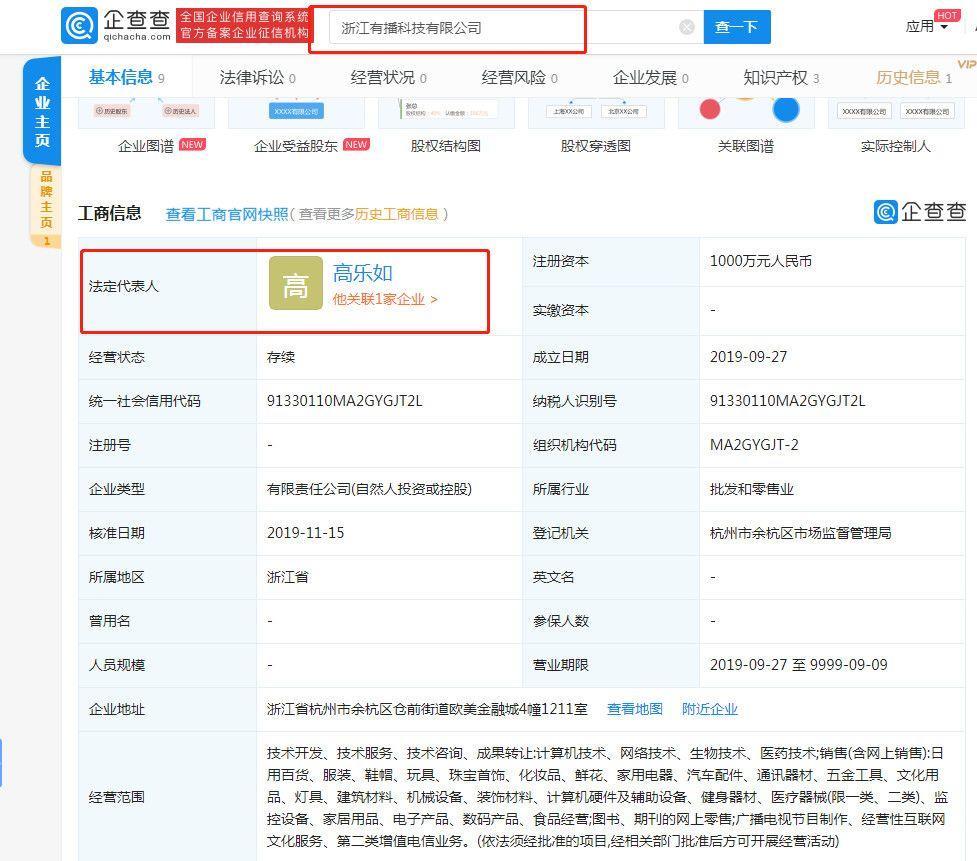Click the Qichacha logo icon
This screenshot has height=861, width=977.
(x=80, y=26)
